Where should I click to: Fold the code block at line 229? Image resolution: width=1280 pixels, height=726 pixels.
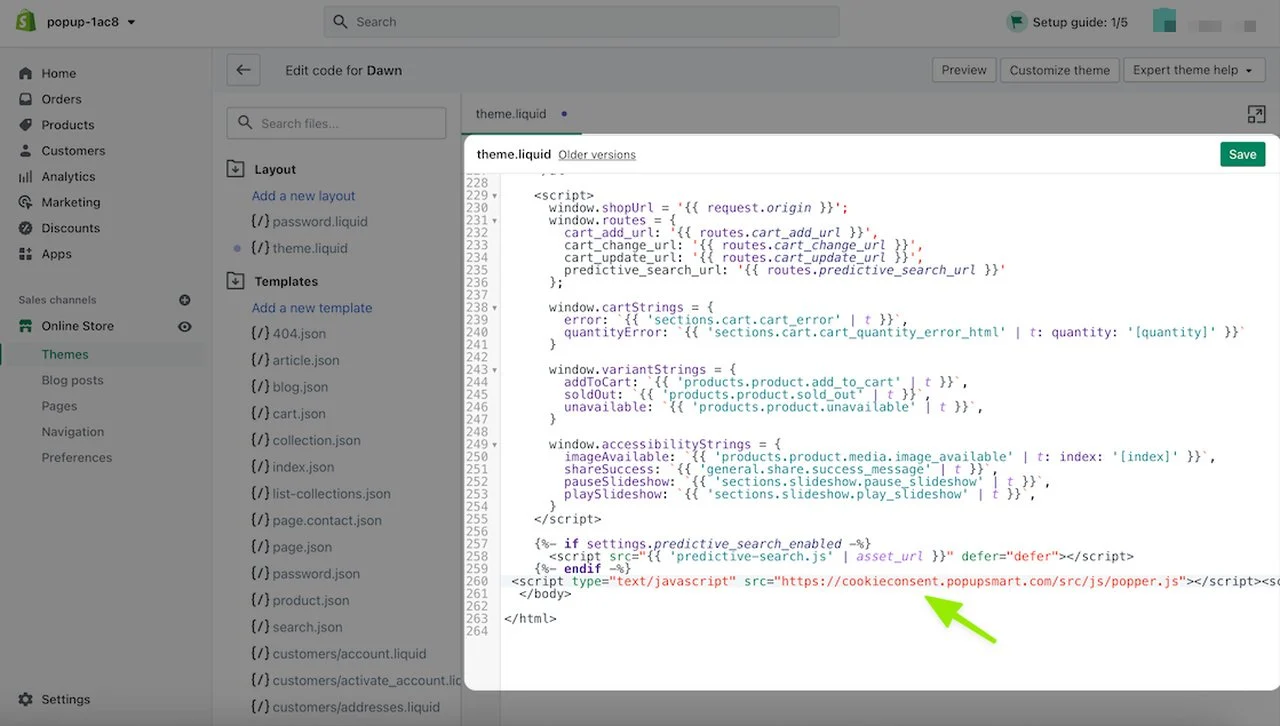(x=497, y=196)
